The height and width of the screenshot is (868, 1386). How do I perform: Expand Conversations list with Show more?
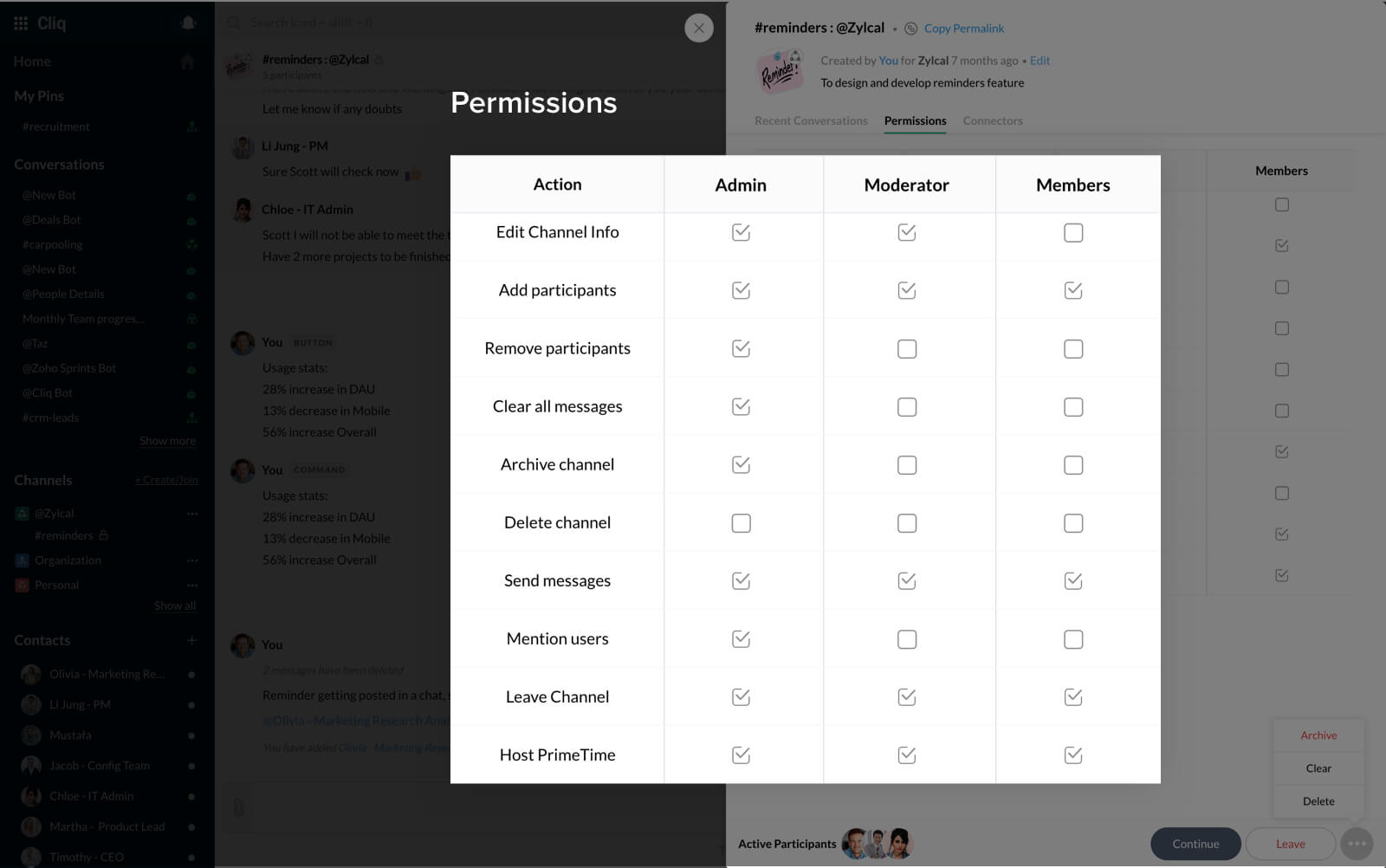click(x=167, y=441)
